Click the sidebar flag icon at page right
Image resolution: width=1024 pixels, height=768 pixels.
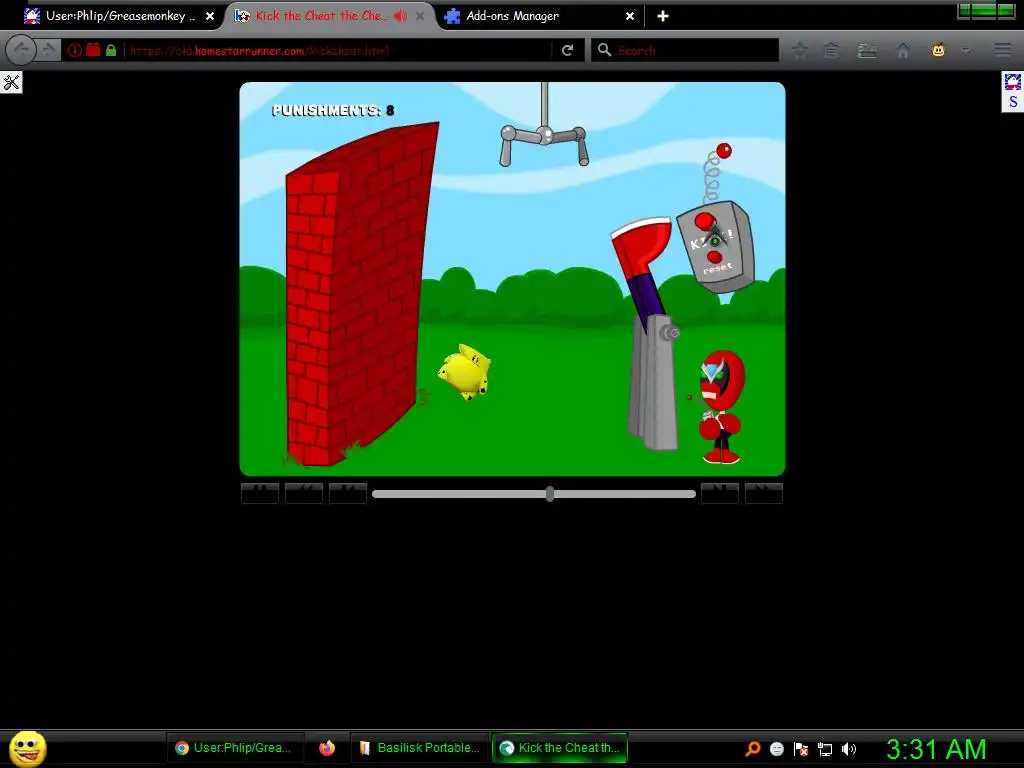click(x=1013, y=82)
